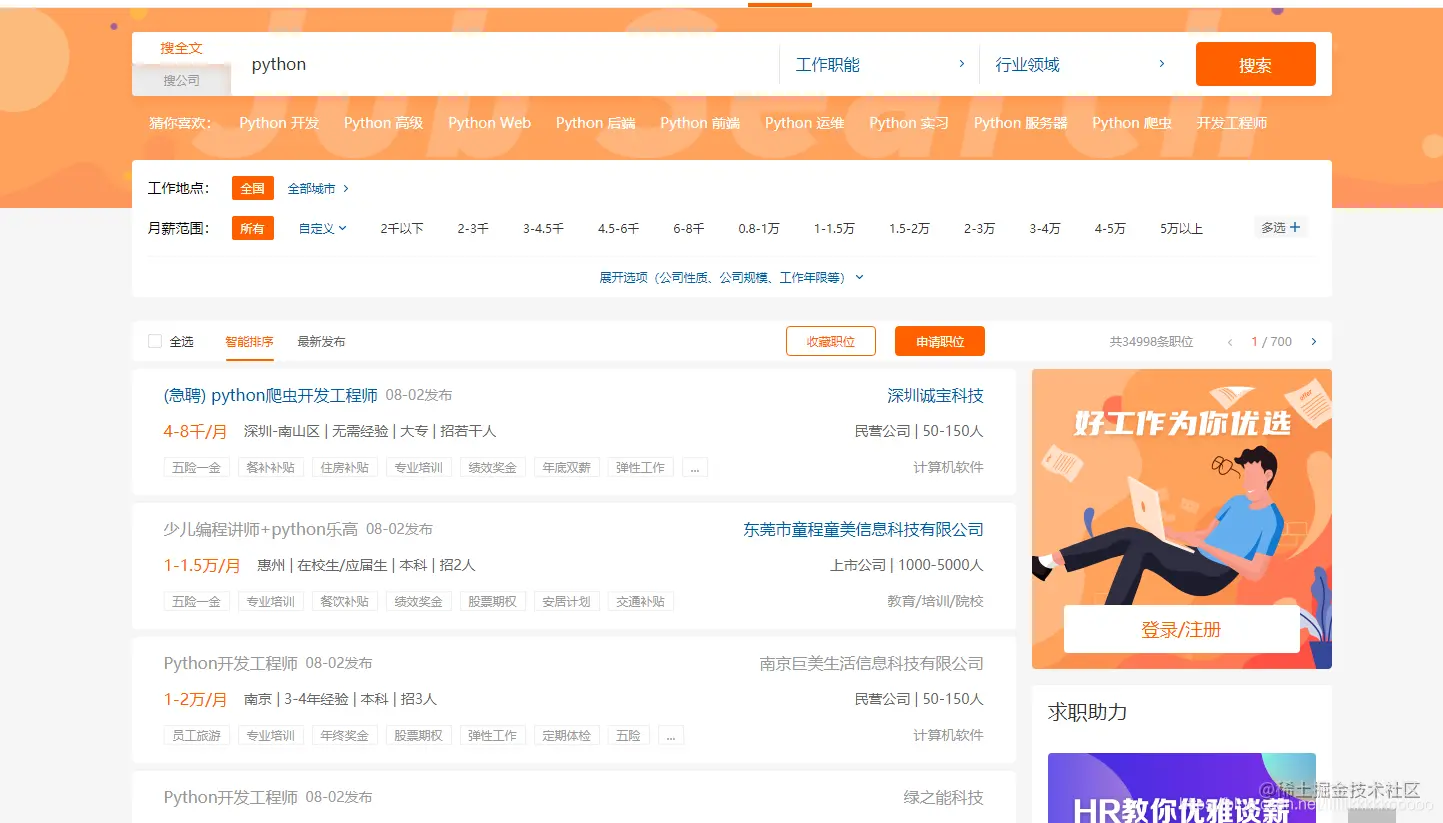Sort results by 最新发布
The width and height of the screenshot is (1443, 823).
321,342
